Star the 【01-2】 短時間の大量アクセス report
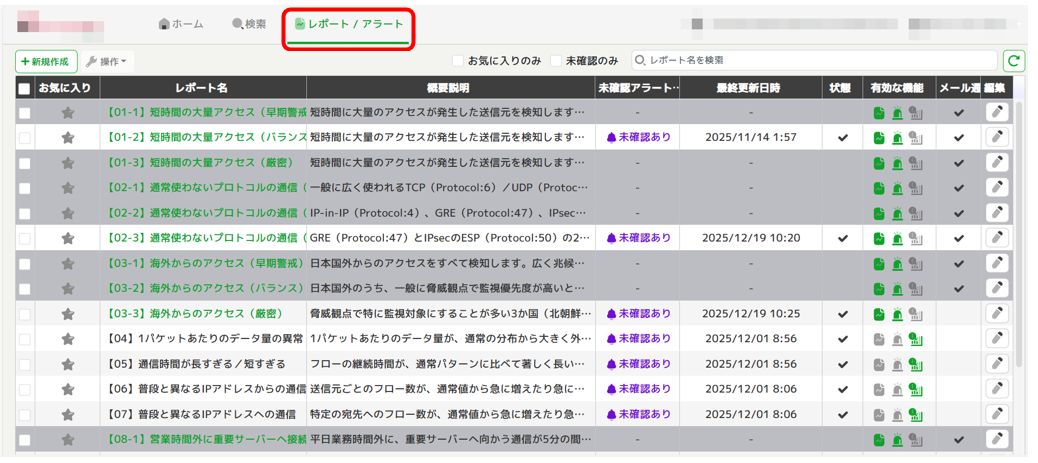Screen dimensions: 1038x463 68,138
